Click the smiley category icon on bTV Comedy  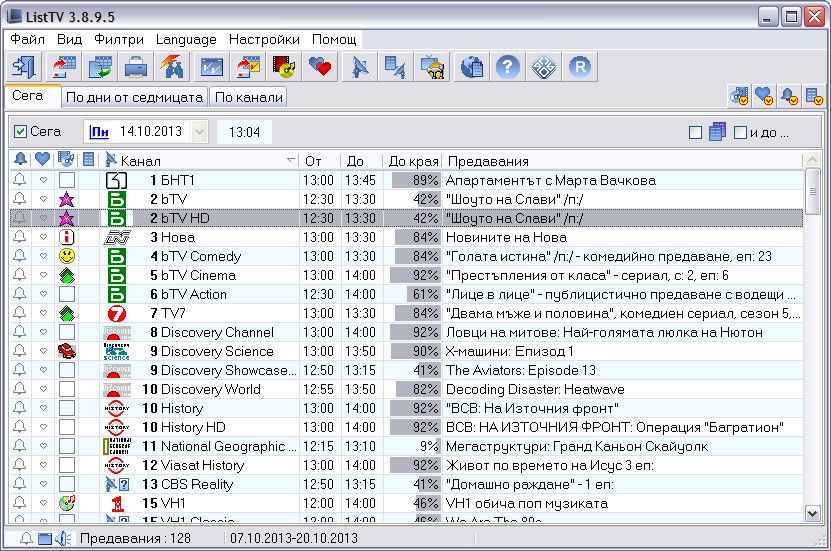coord(67,256)
